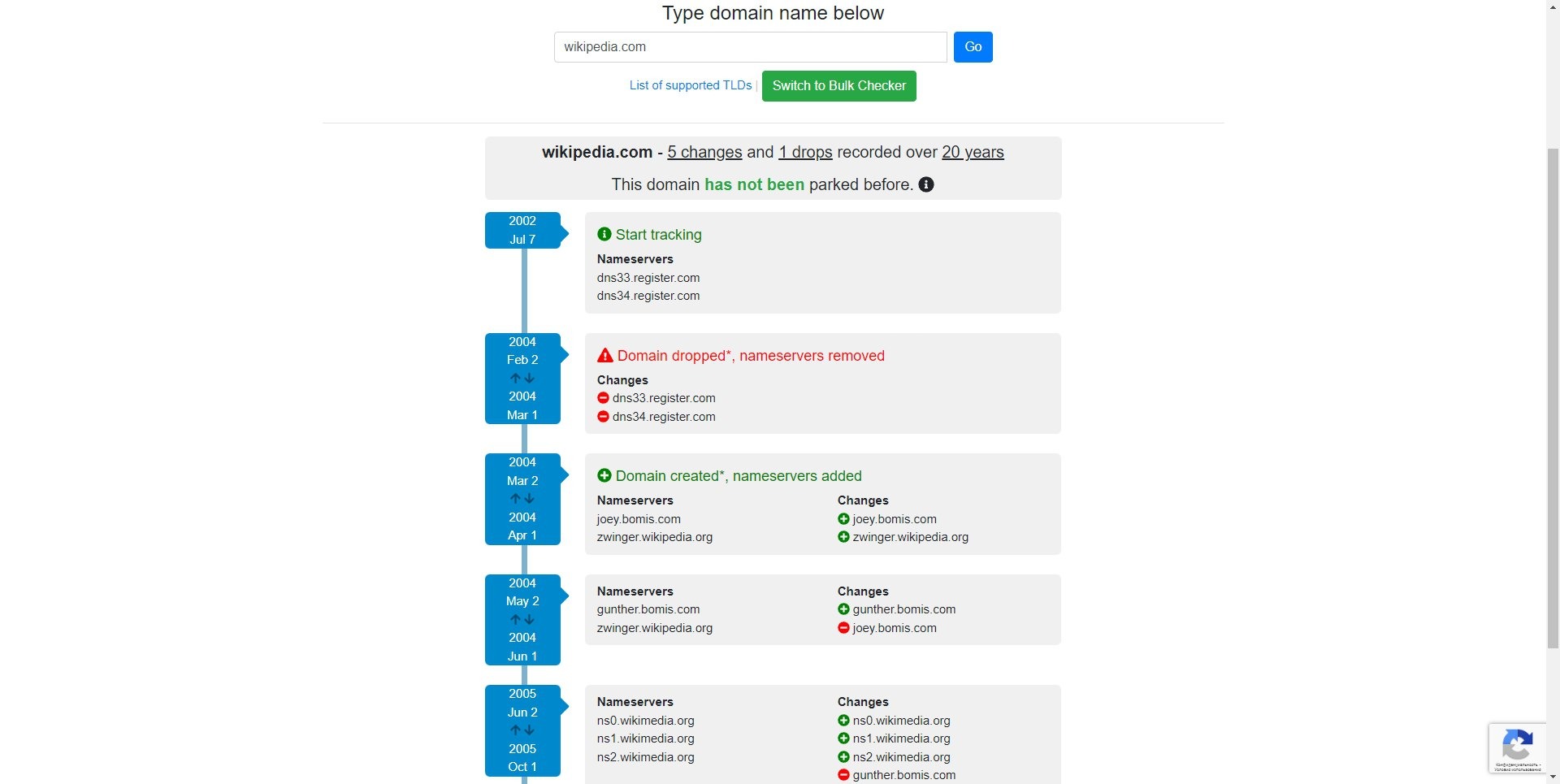Click the red minus icon beside joey.bomis.com

(x=843, y=628)
